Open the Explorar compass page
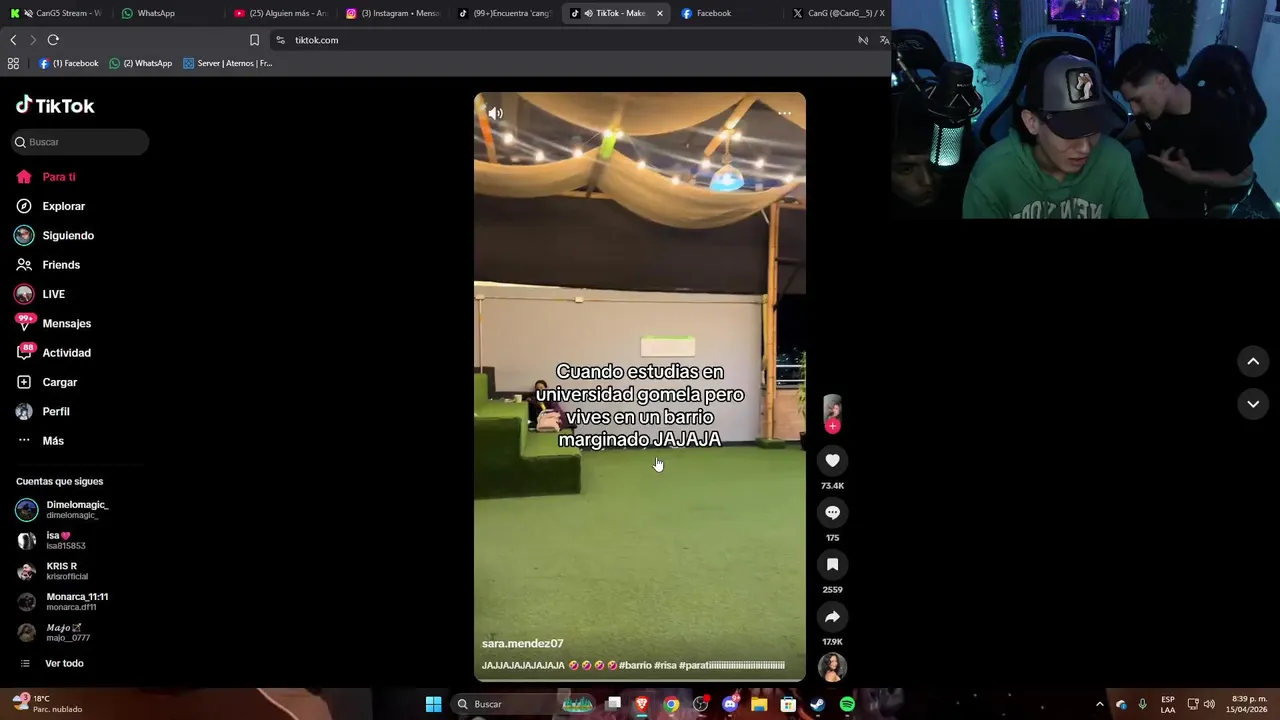Screen dimensions: 1280x720 [x=50, y=206]
